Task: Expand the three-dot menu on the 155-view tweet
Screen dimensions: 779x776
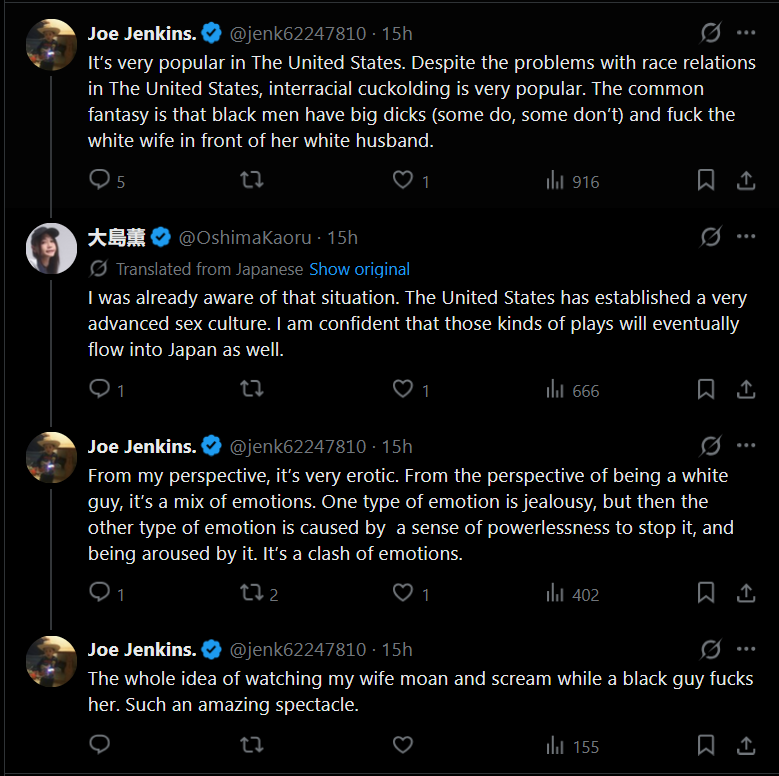Action: (x=746, y=650)
